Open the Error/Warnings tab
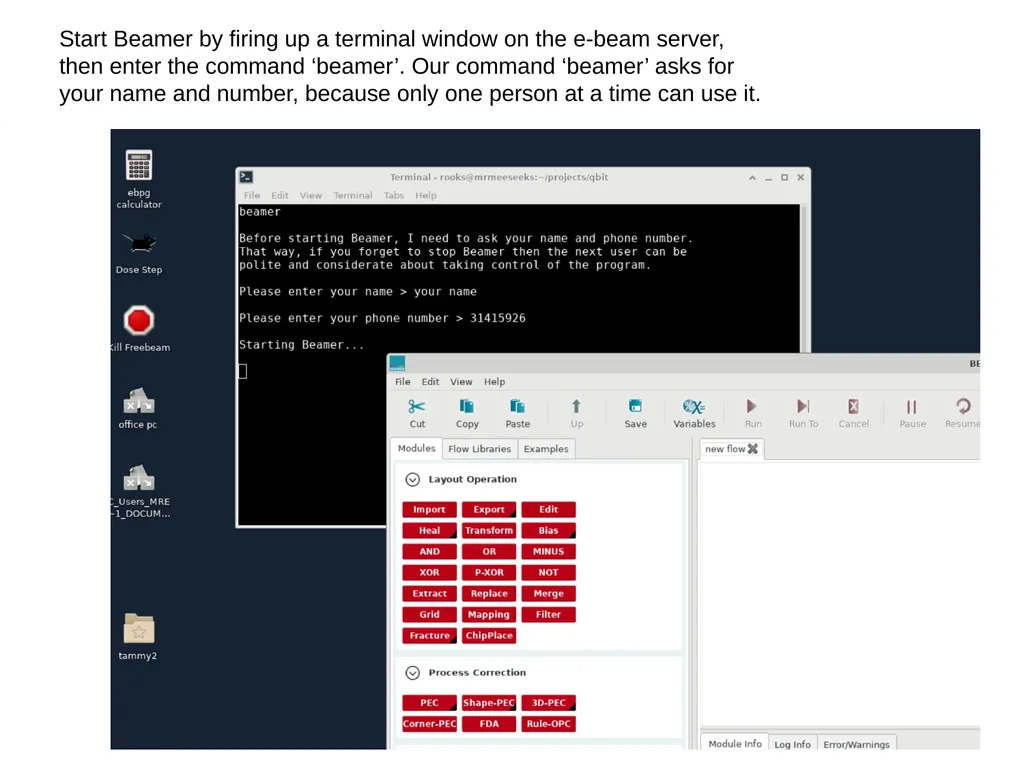1024x768 pixels. (x=856, y=744)
